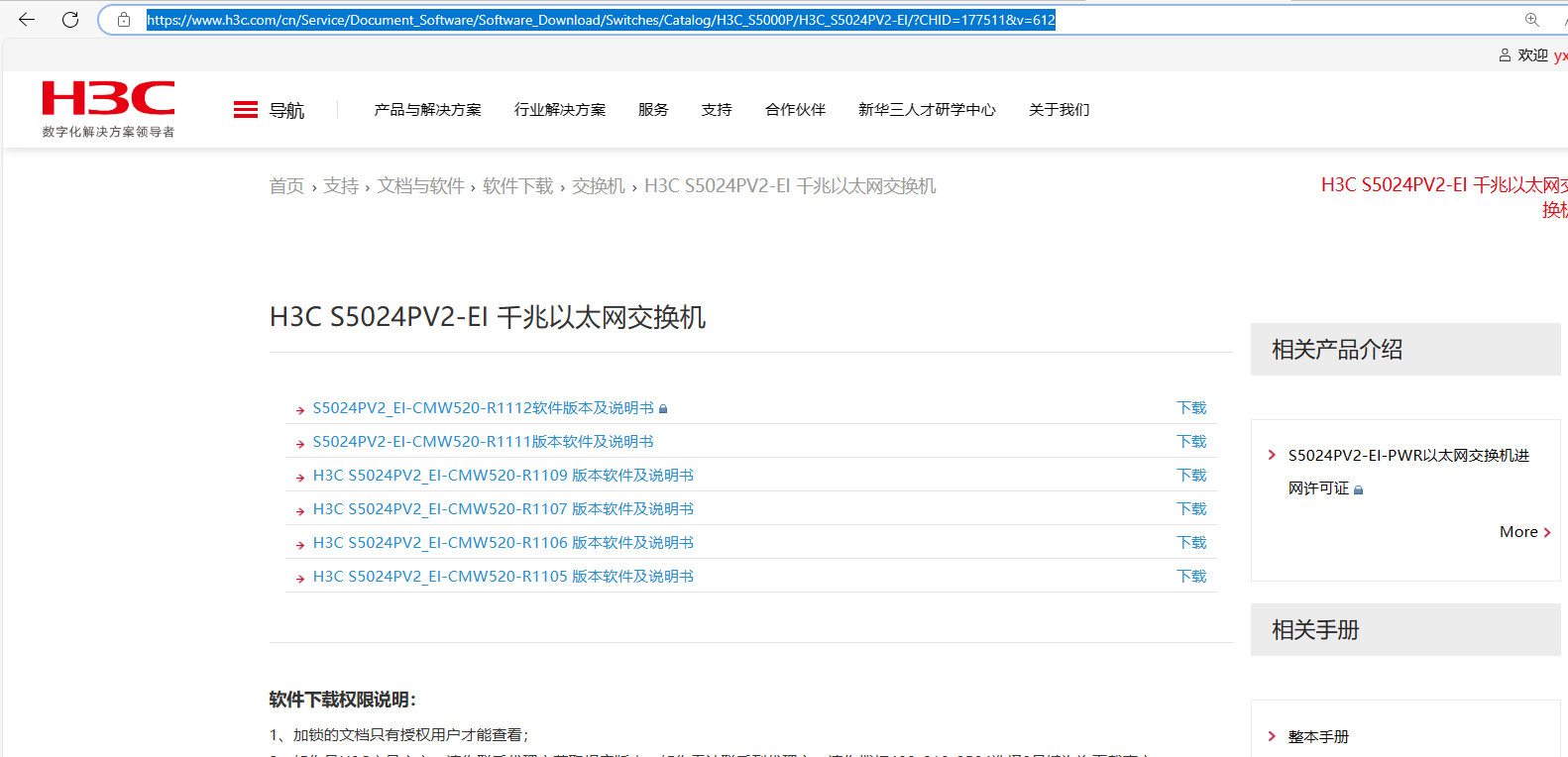
Task: Go to 首页 in the breadcrumb
Action: pos(286,186)
